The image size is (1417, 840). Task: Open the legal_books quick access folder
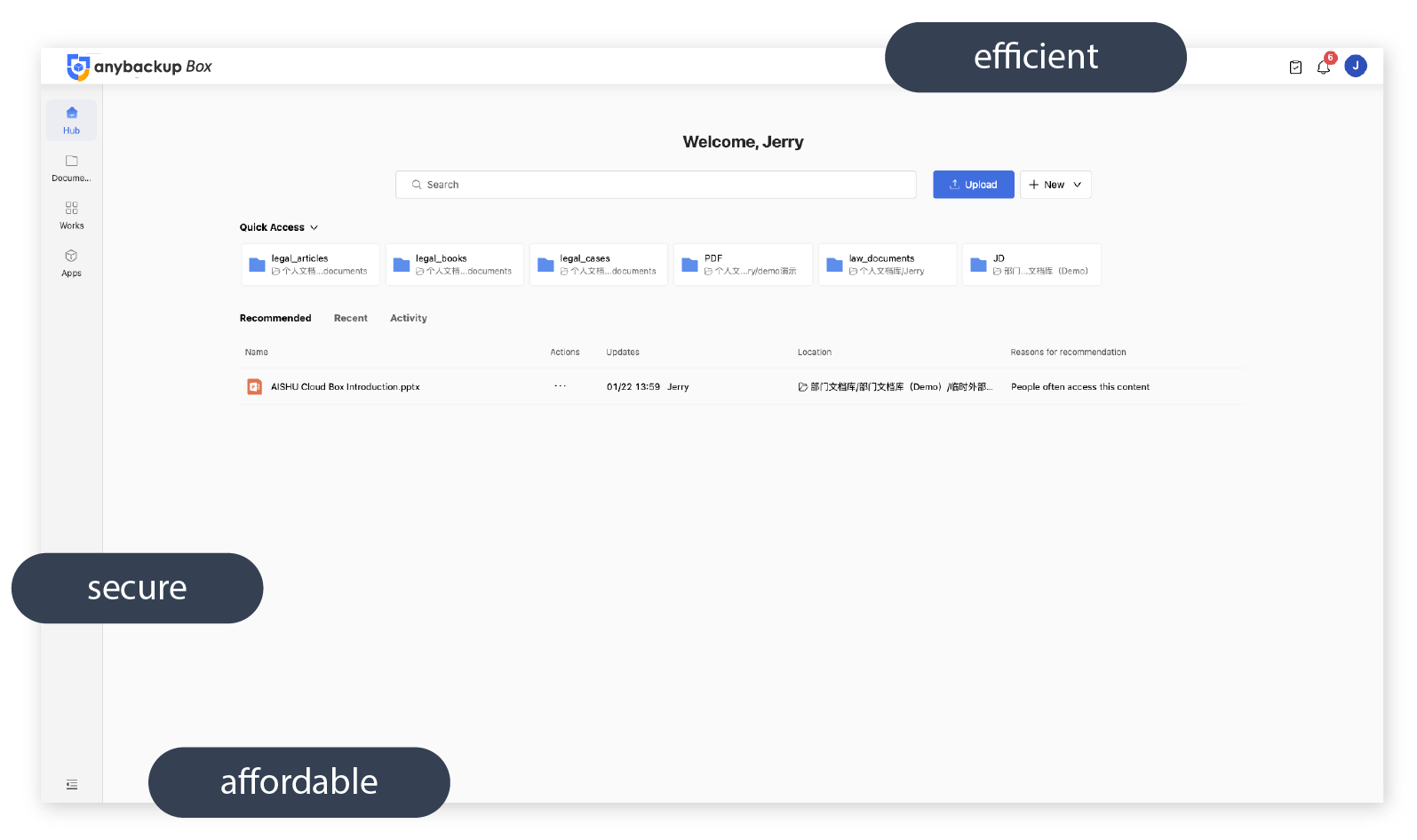pos(455,265)
